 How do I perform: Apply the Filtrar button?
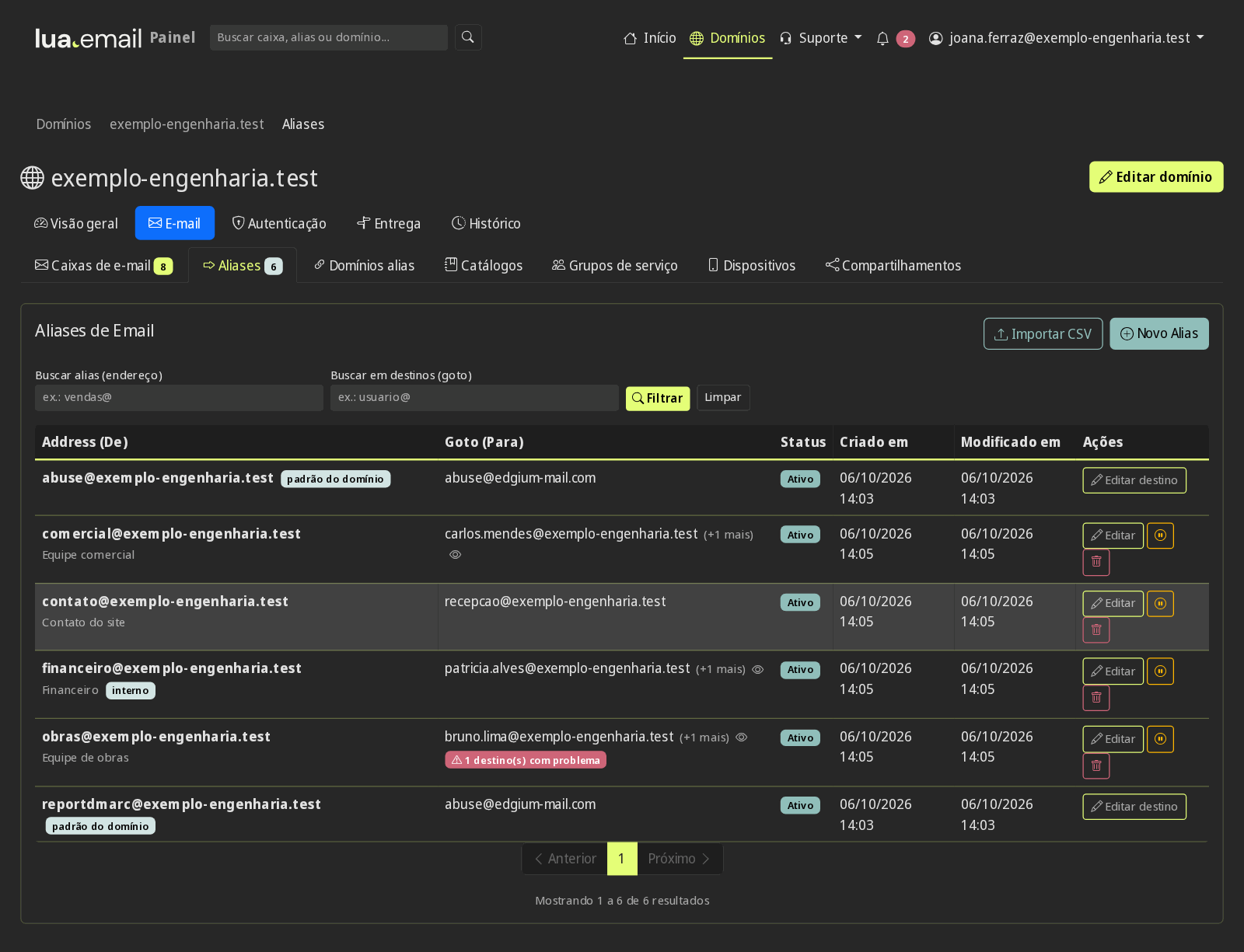click(x=658, y=398)
